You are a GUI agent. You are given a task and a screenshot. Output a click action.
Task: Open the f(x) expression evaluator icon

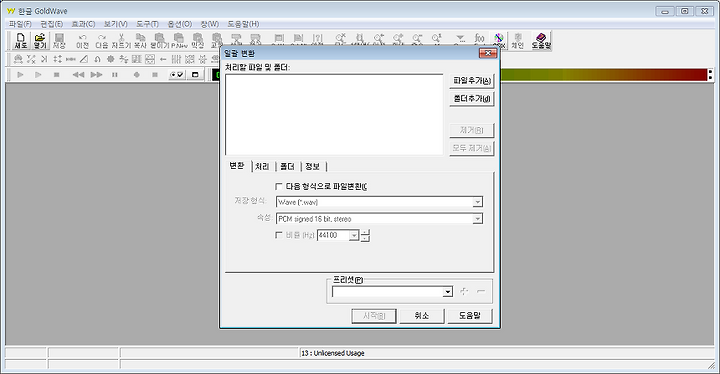(479, 39)
